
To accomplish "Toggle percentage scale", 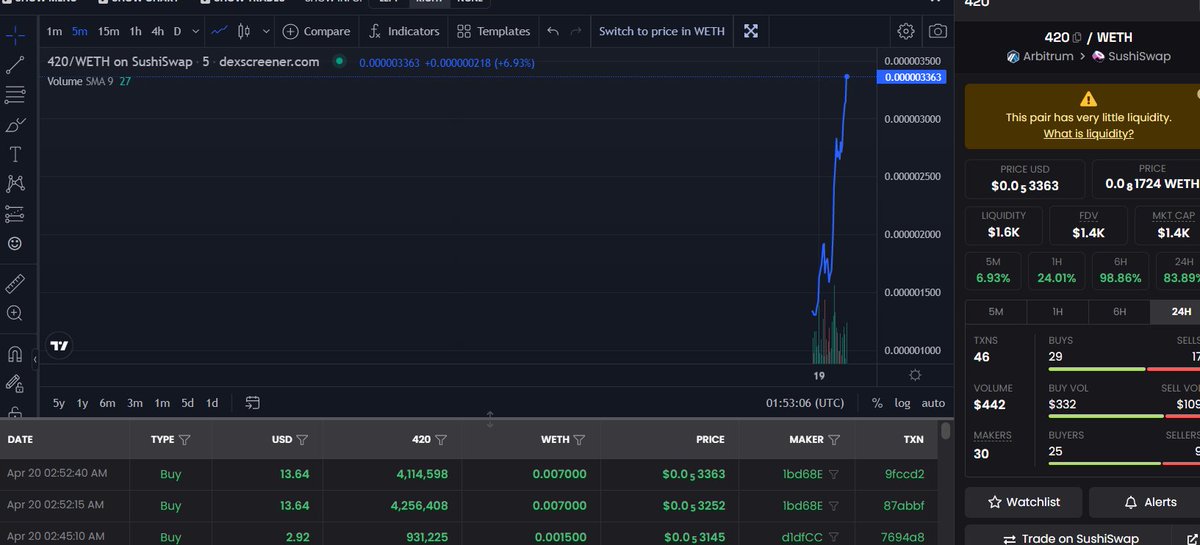I will pos(877,403).
